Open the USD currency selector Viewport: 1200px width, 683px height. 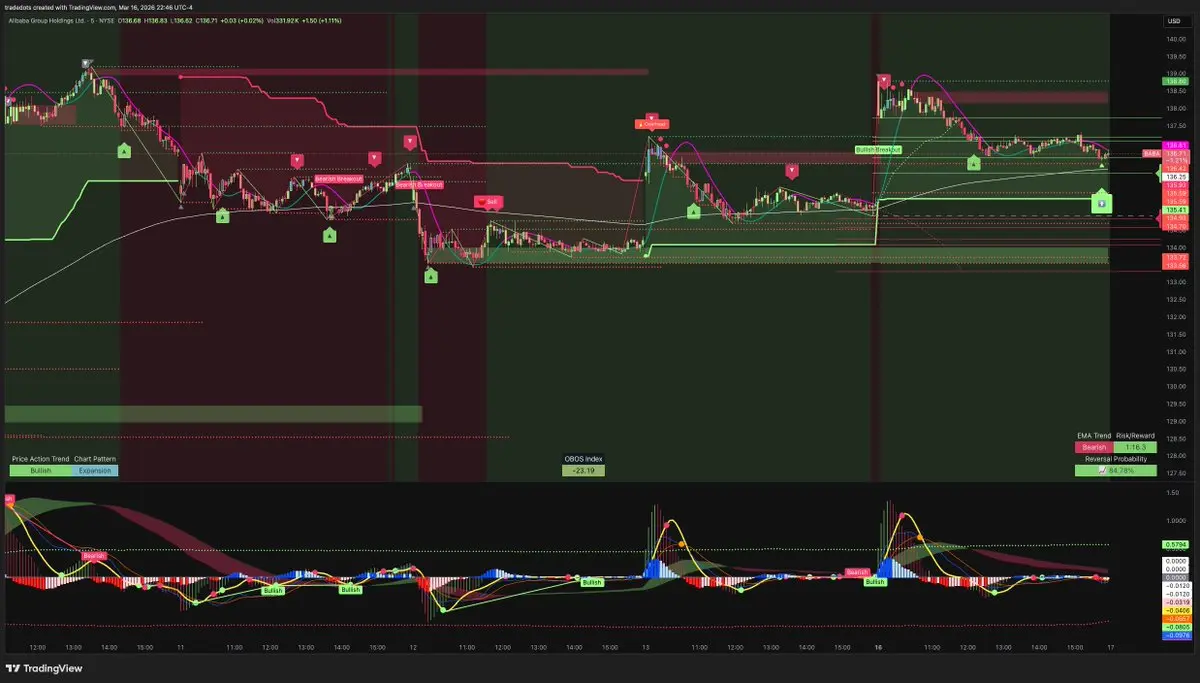(x=1172, y=20)
